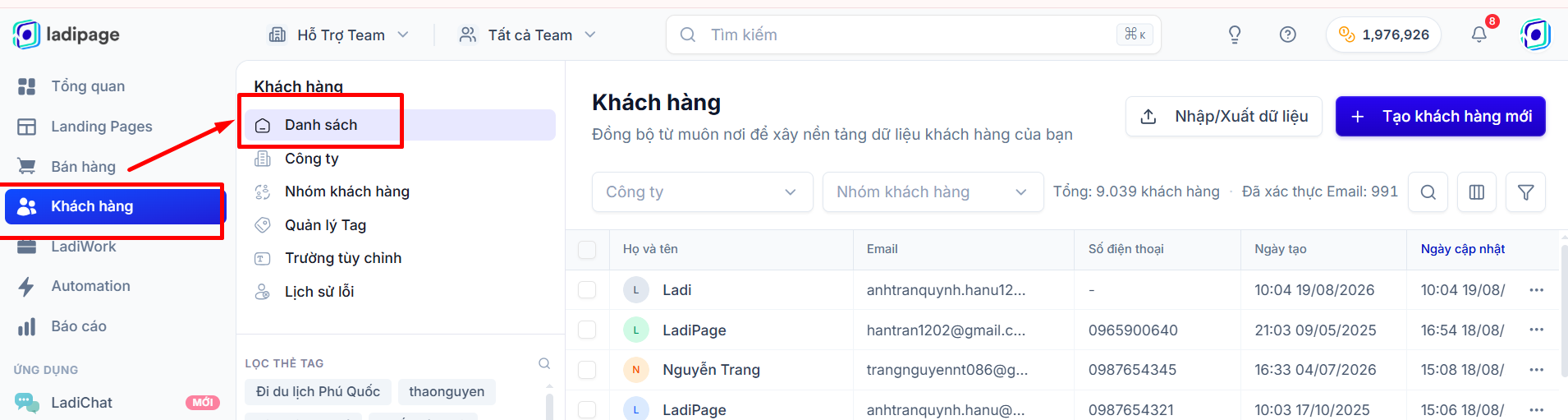
Task: Click the Ngày tạo column header
Action: point(1280,249)
